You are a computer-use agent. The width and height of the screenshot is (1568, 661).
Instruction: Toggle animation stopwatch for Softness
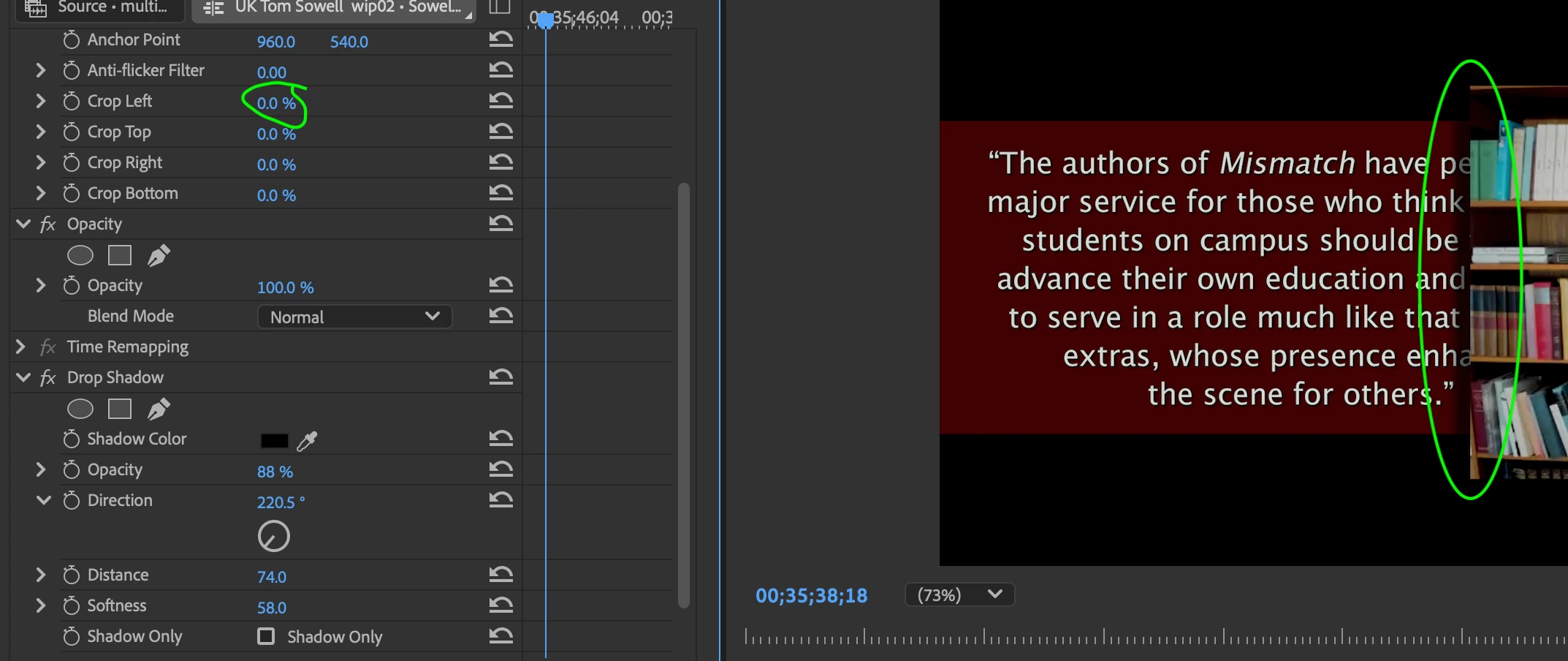[x=71, y=605]
